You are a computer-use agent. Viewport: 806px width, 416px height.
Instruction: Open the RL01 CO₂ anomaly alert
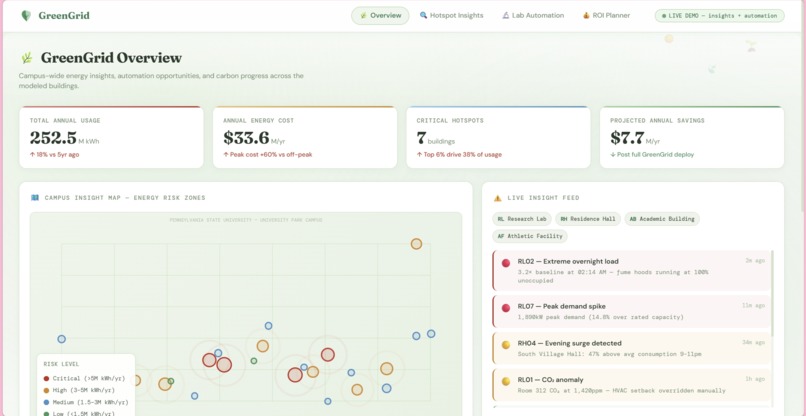click(632, 385)
